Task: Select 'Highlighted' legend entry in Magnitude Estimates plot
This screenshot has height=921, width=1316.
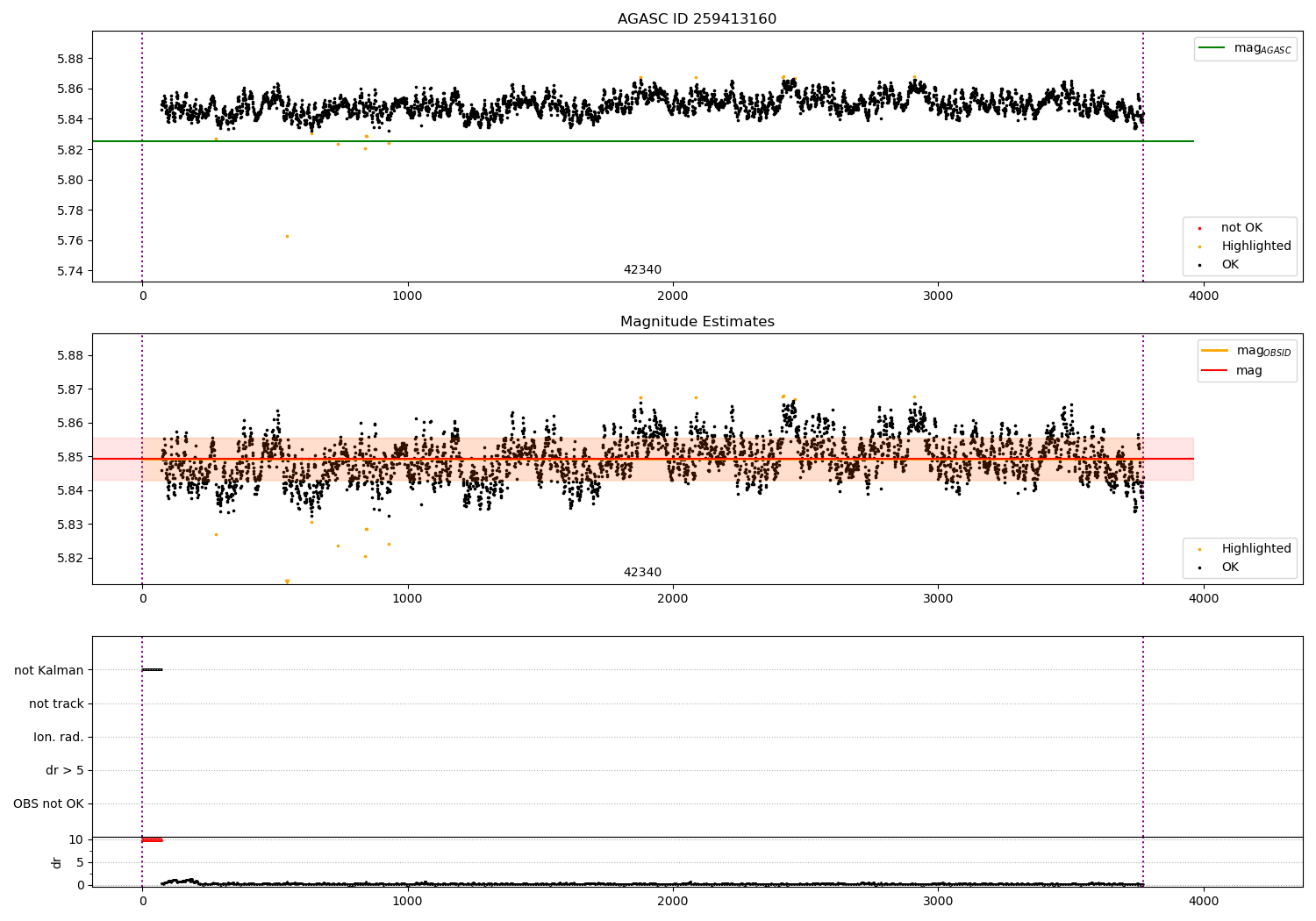Action: click(1255, 549)
